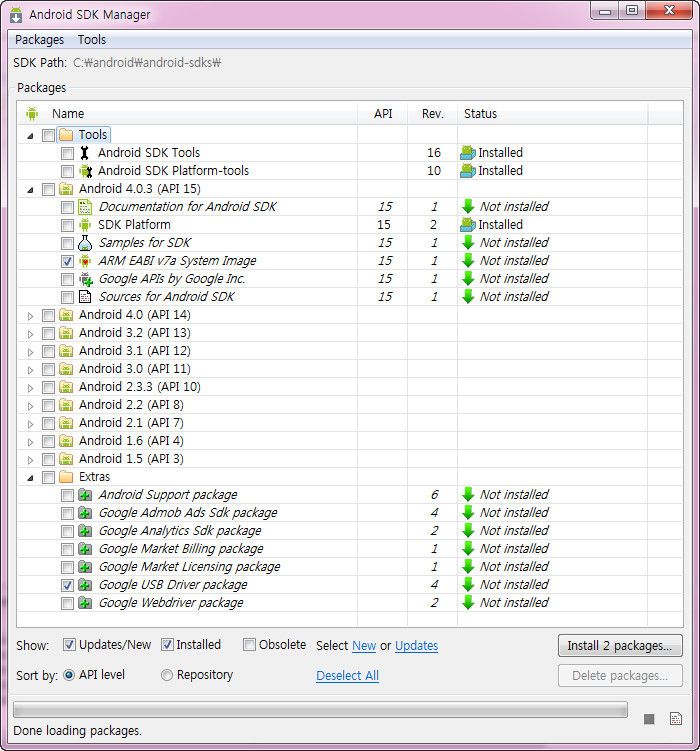Expand the Android 4.0 (API 14) group
This screenshot has height=751, width=700.
pos(31,316)
